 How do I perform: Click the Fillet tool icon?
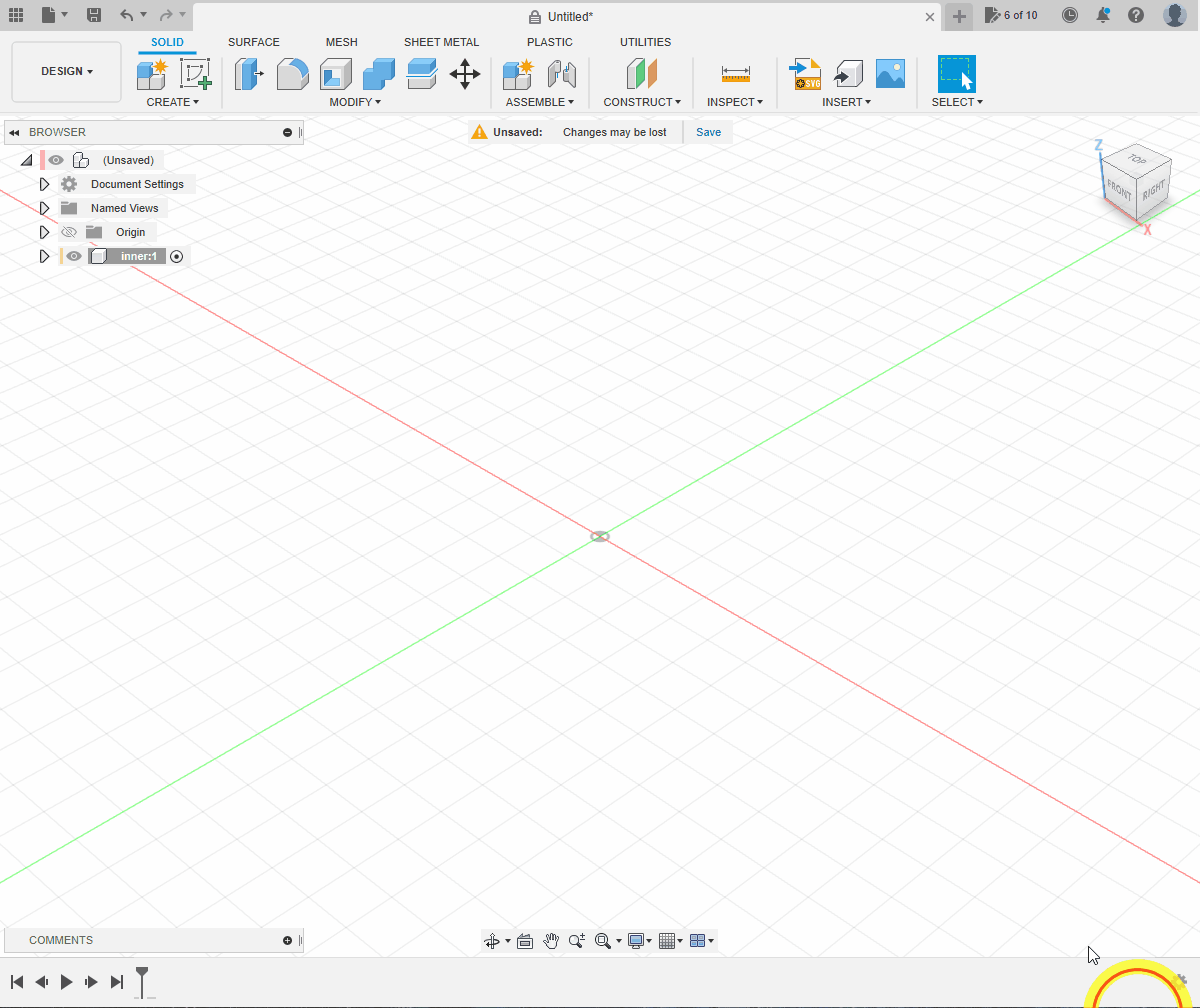tap(292, 74)
